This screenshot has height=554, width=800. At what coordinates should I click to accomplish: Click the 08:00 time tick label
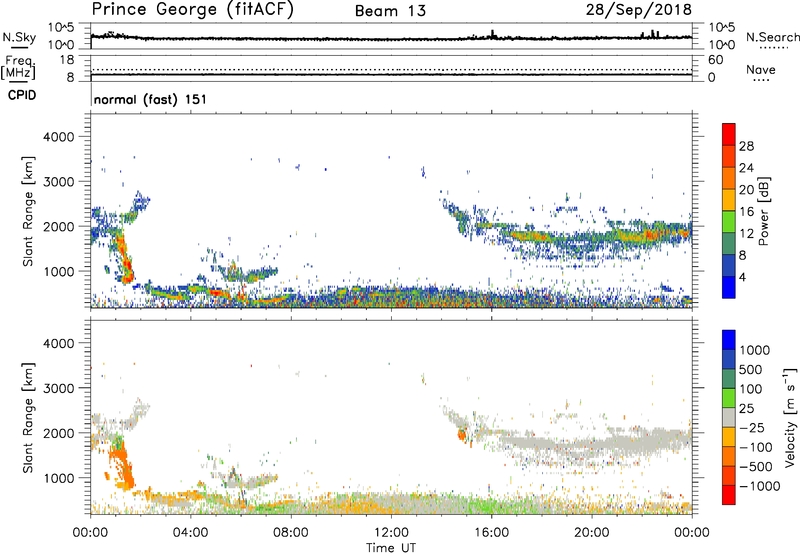[291, 533]
